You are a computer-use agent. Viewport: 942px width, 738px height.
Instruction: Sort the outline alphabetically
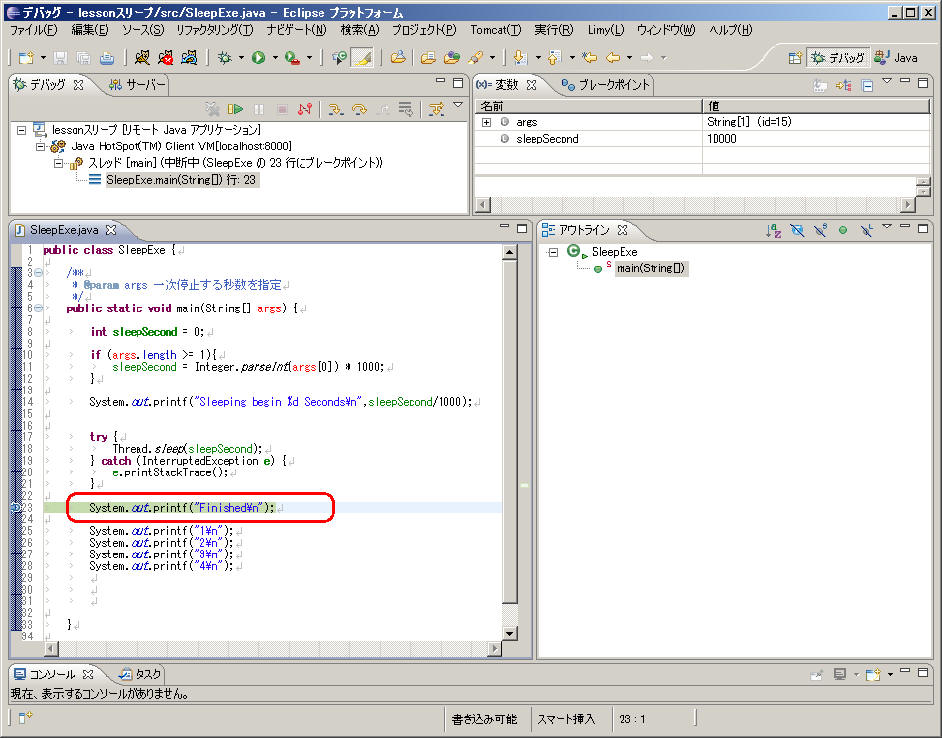[773, 230]
